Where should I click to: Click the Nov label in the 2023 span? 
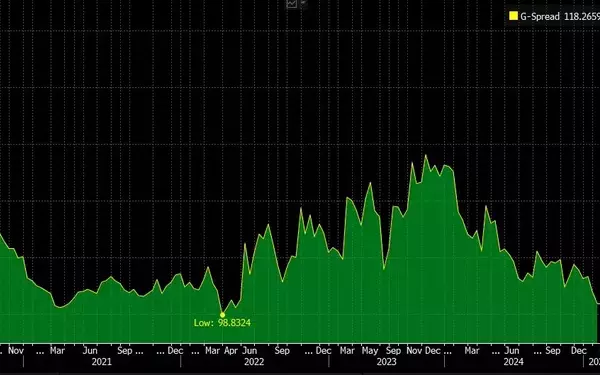click(x=414, y=351)
